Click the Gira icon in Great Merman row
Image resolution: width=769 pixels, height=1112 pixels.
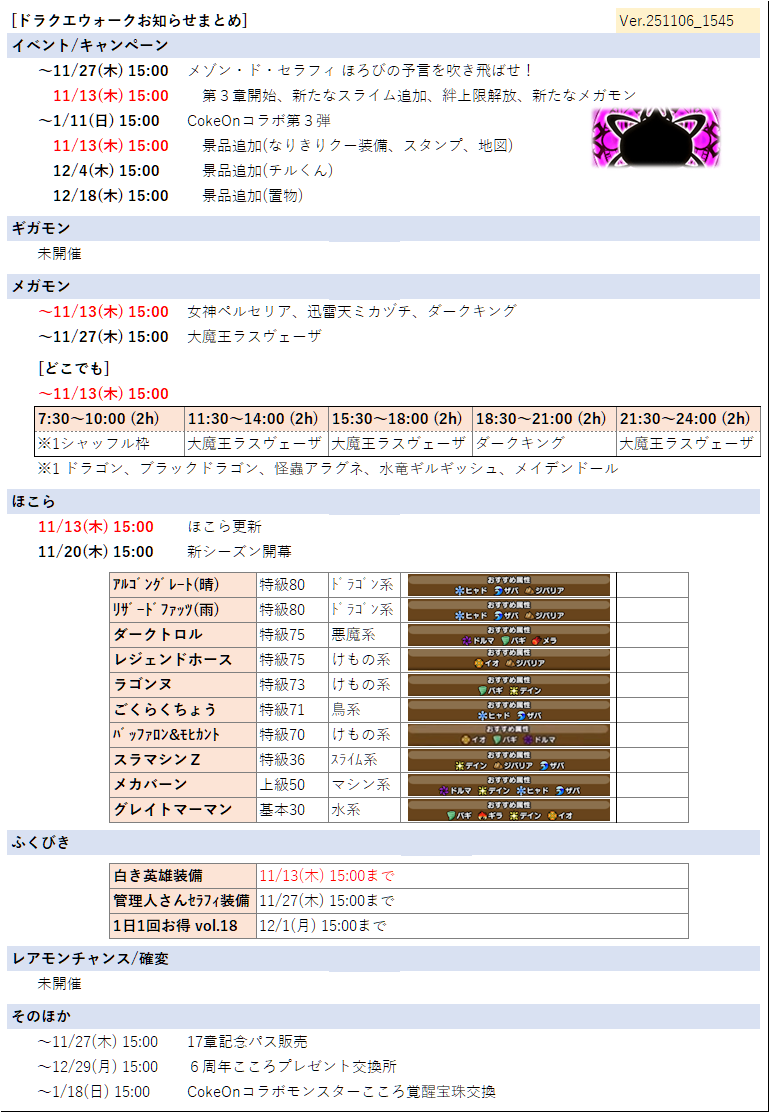(x=483, y=815)
